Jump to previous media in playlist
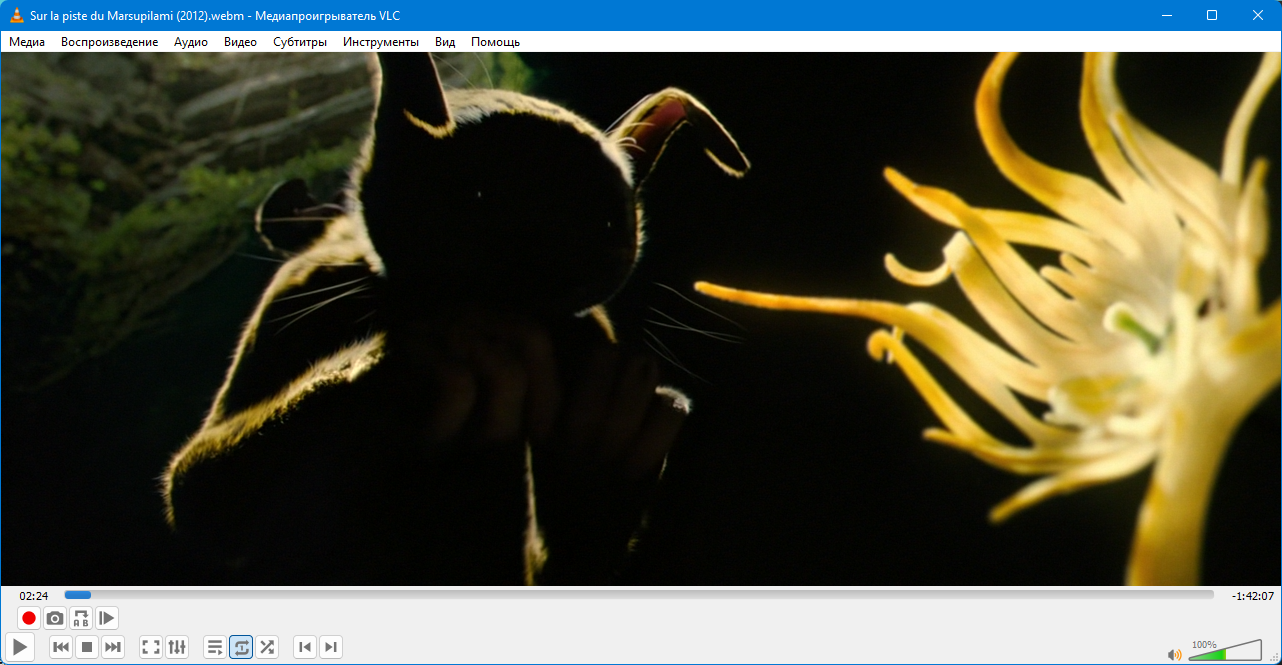The image size is (1282, 665). point(61,647)
